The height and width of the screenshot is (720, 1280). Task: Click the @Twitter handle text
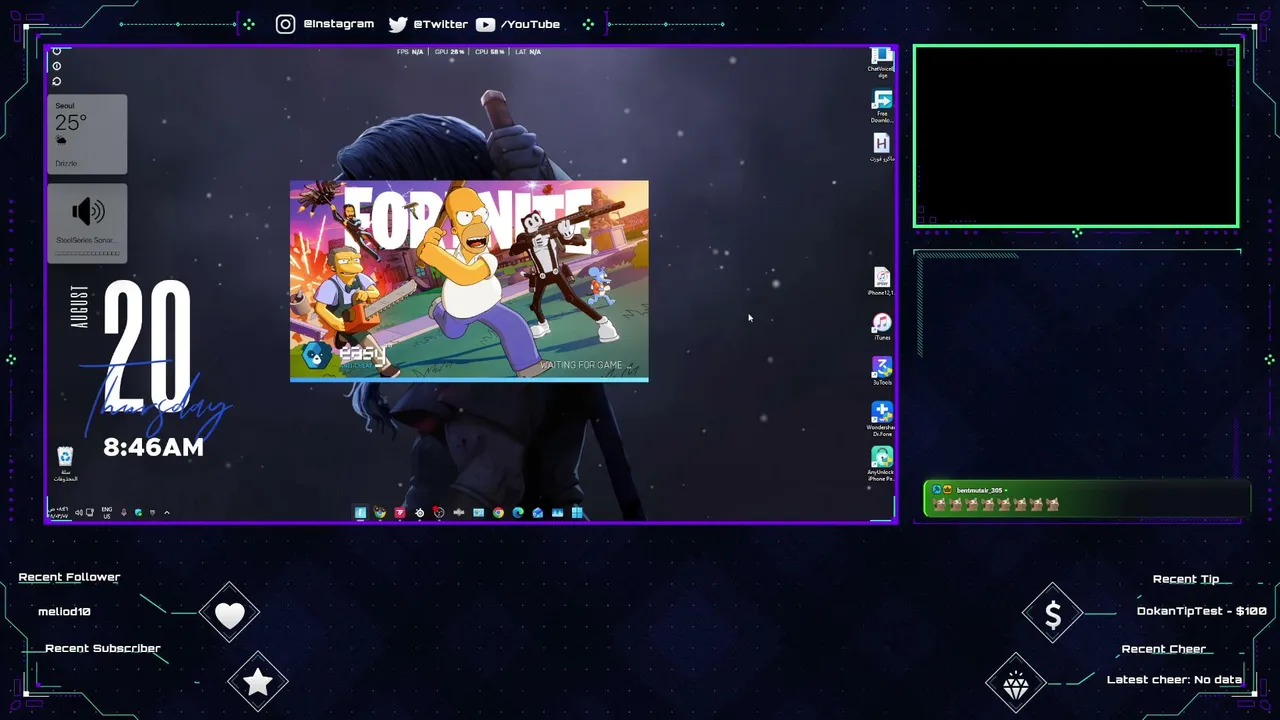441,24
